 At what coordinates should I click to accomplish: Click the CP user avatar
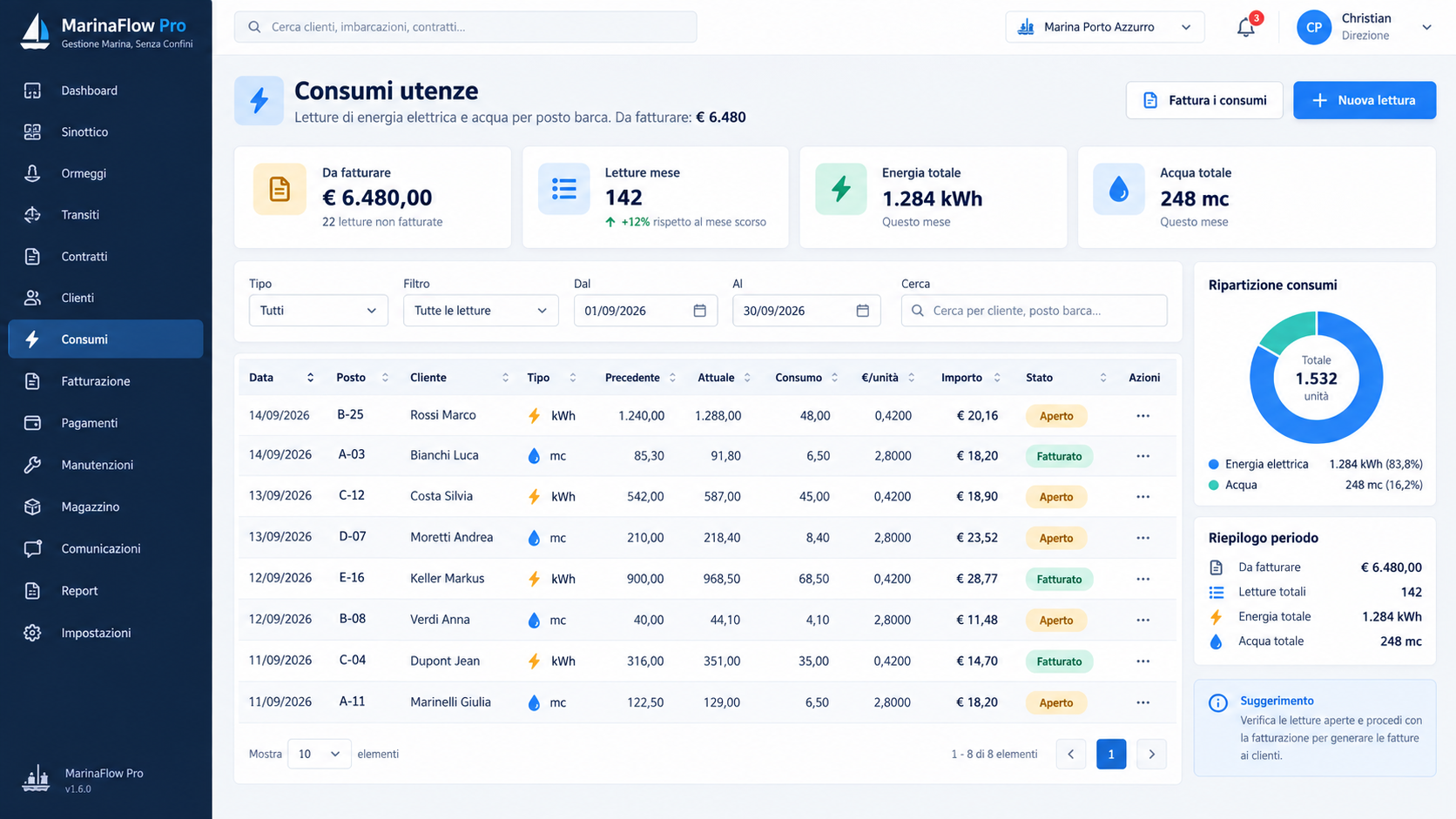click(1313, 27)
